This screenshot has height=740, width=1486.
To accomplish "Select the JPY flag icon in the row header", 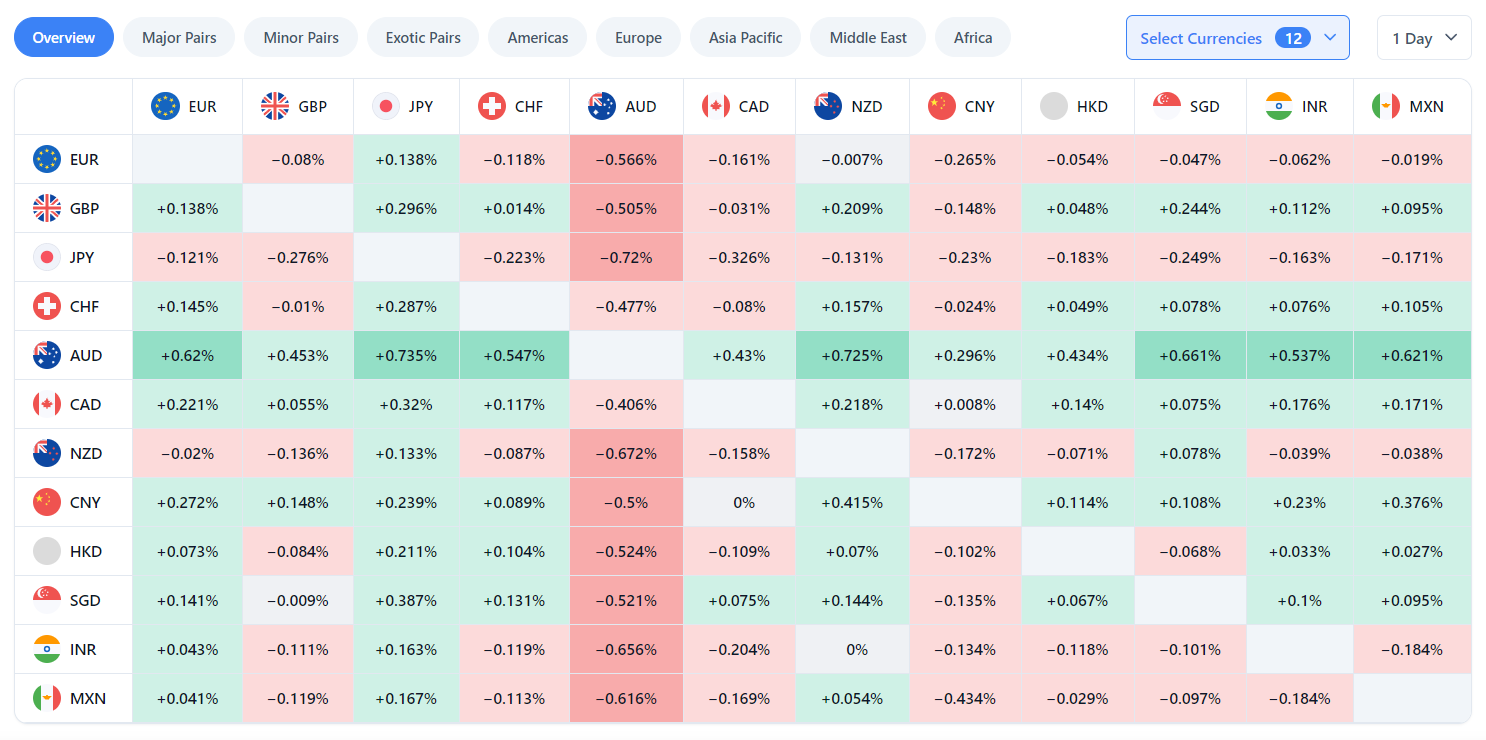I will click(x=46, y=257).
